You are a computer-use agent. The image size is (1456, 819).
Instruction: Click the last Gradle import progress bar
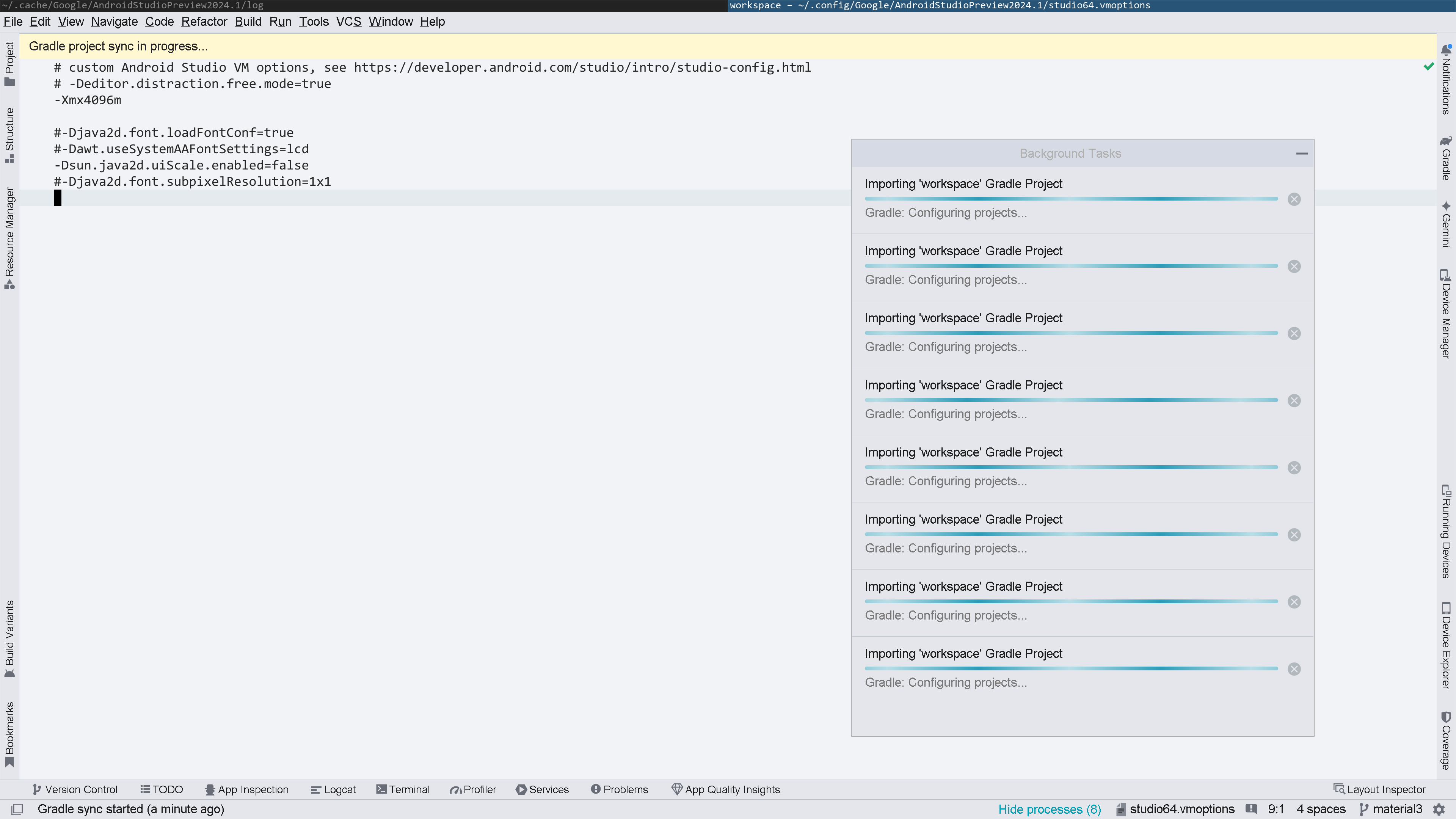[1070, 668]
